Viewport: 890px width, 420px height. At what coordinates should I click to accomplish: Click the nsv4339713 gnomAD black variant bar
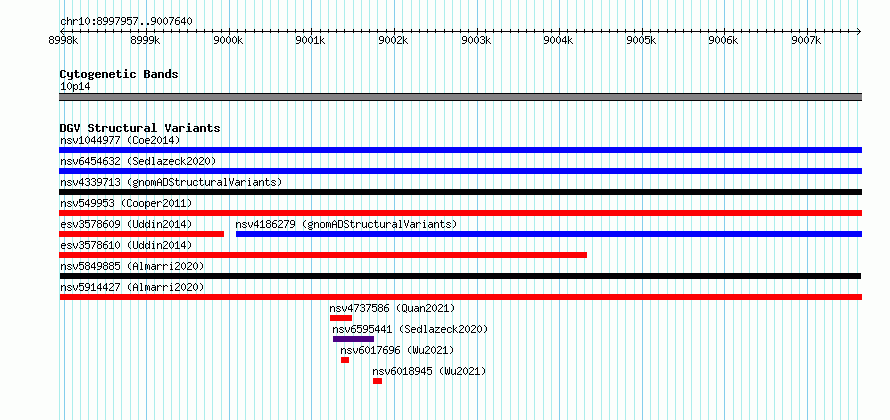(x=460, y=192)
